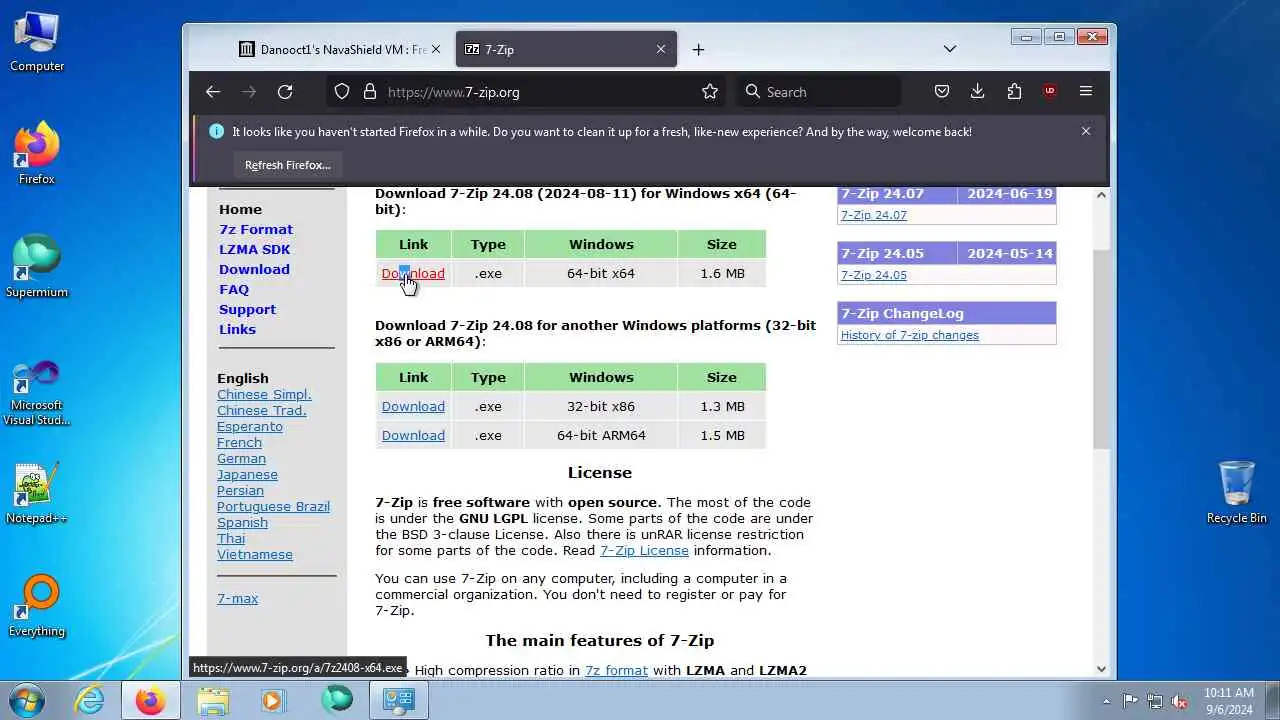Select the Microsoft Visual Studio desktop shortcut
This screenshot has width=1280, height=720.
[37, 391]
